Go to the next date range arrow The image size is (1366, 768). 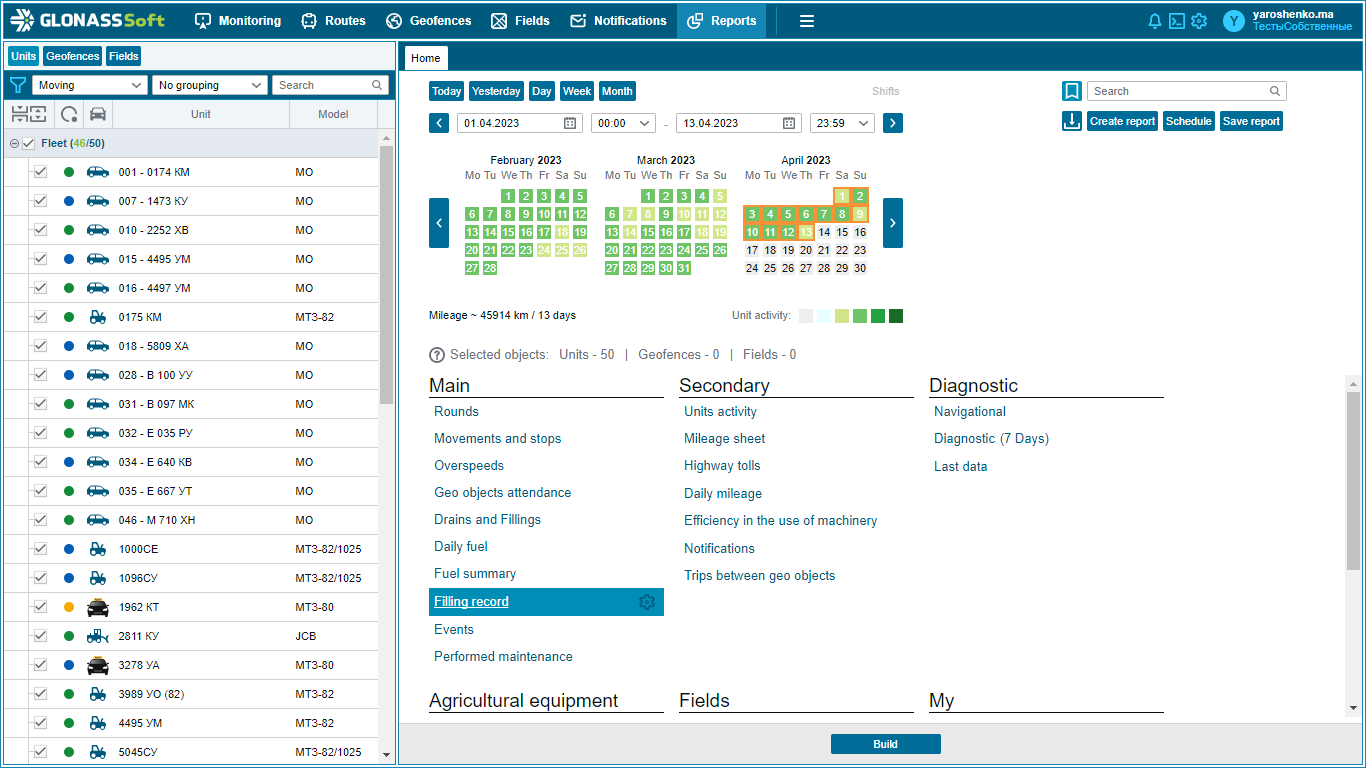(893, 123)
